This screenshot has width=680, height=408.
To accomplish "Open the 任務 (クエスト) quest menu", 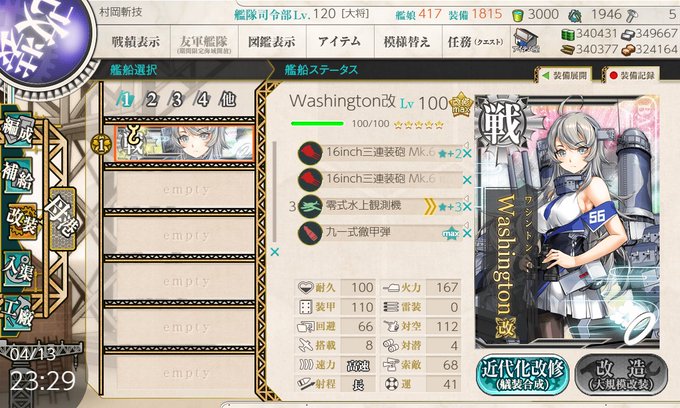I will pos(476,42).
